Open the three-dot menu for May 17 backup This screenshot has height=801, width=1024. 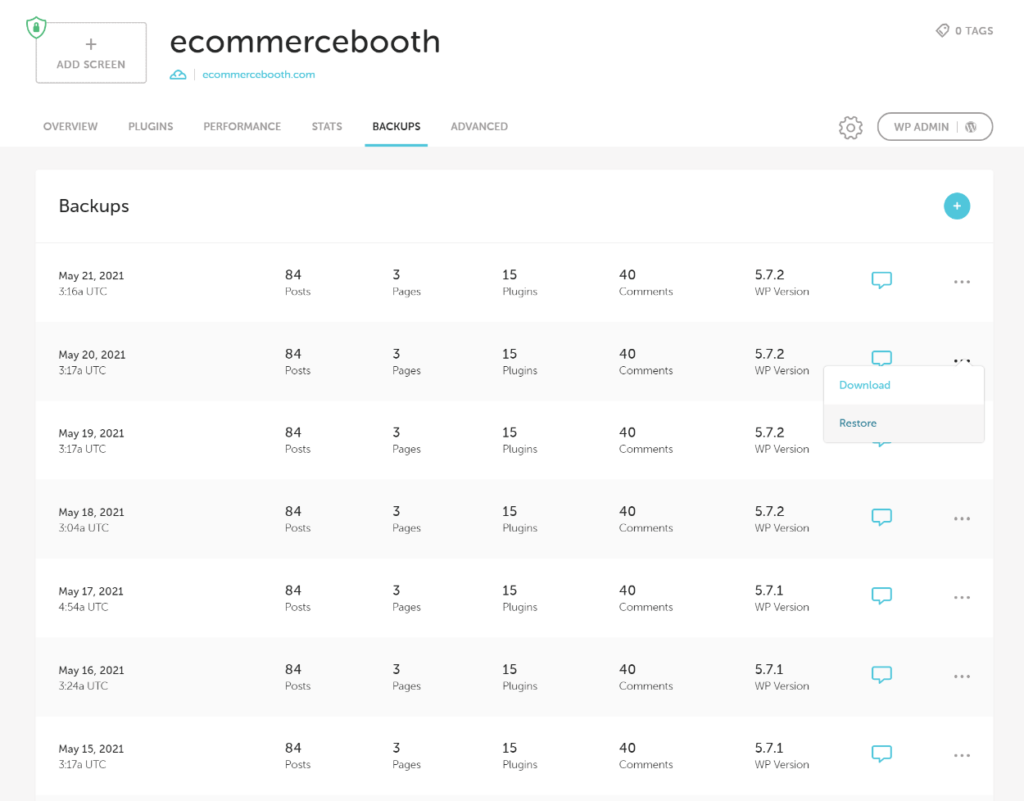pos(961,598)
